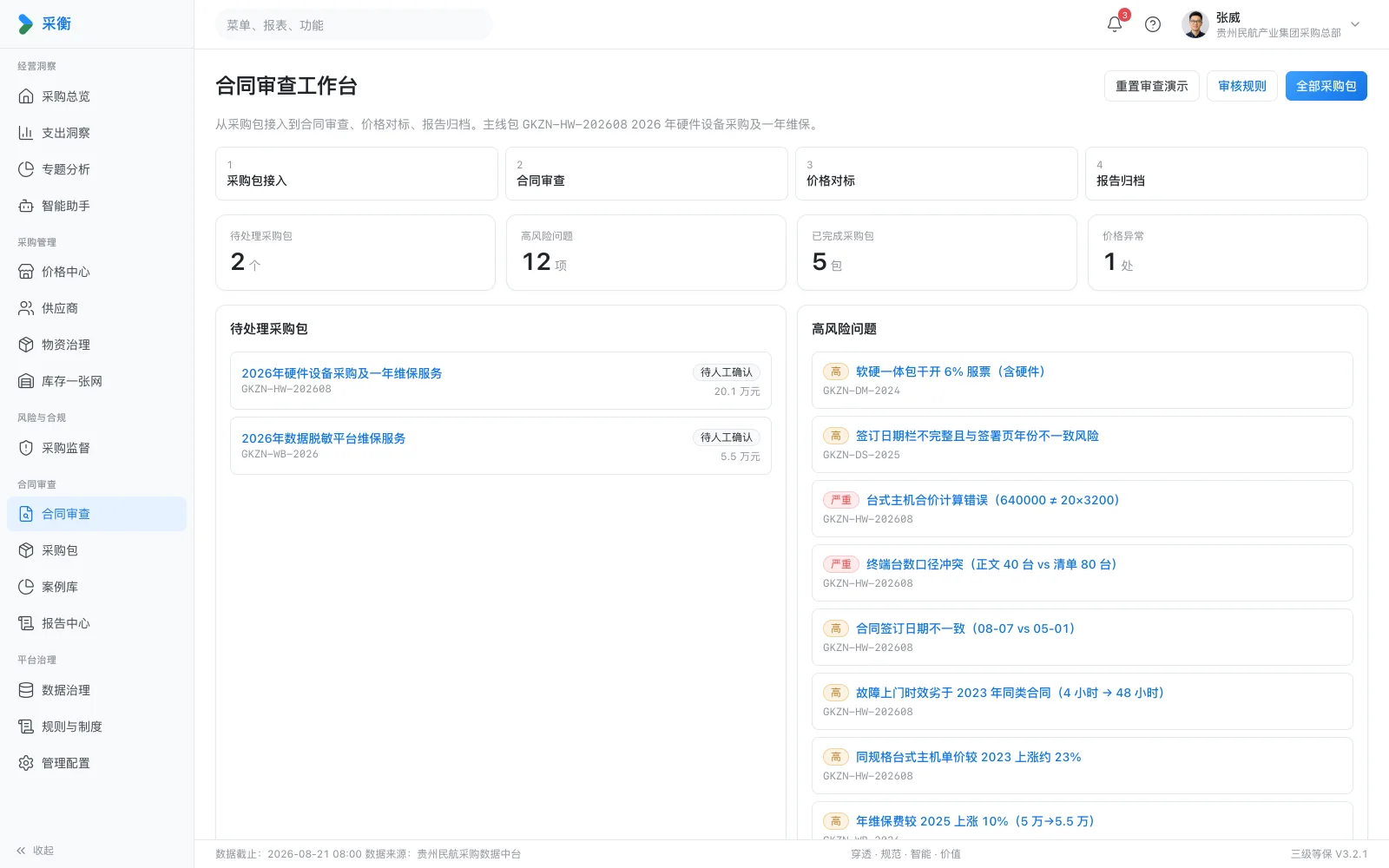Open 库存一张网 warehouse icon

pyautogui.click(x=26, y=381)
